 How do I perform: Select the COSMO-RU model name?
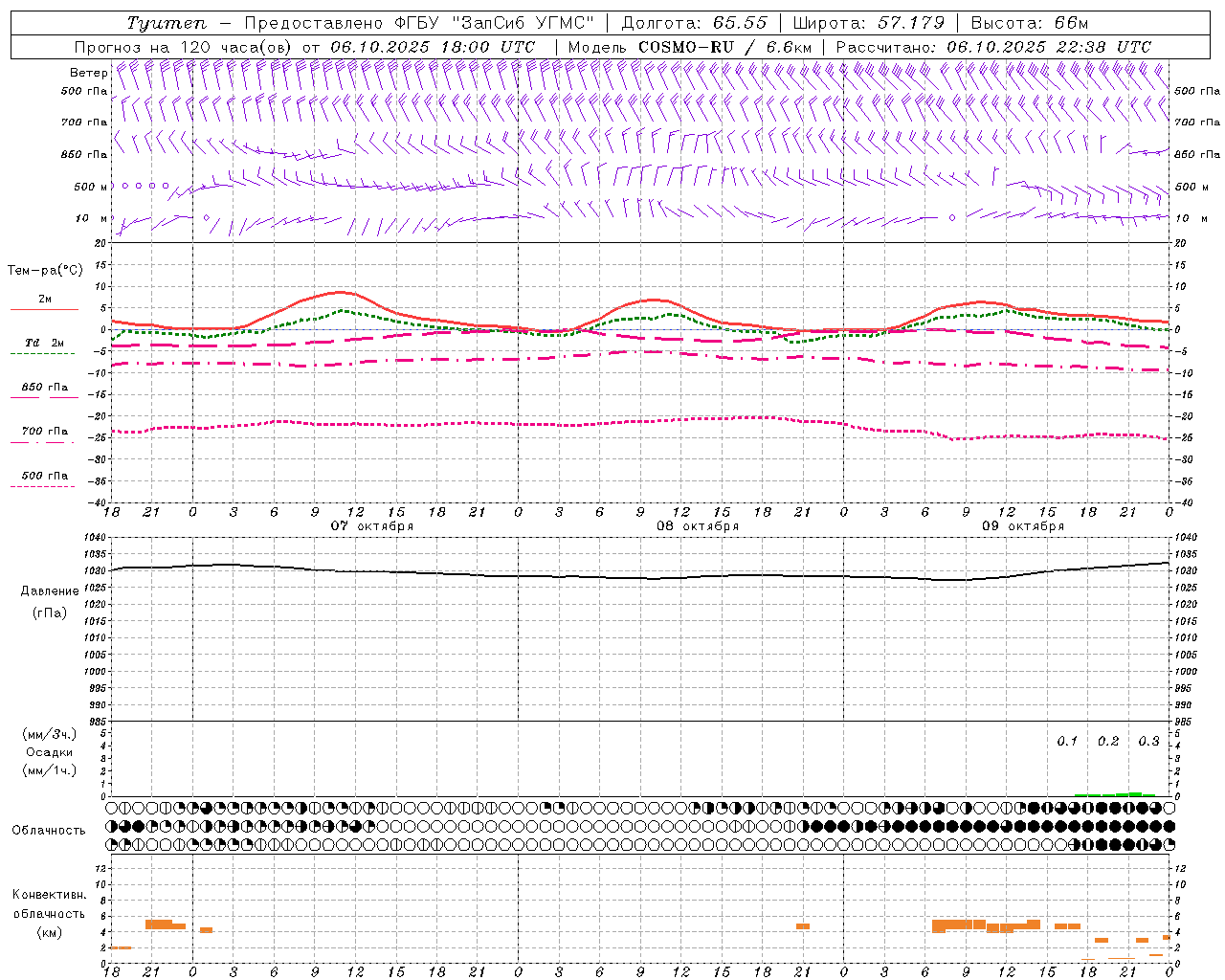(686, 47)
